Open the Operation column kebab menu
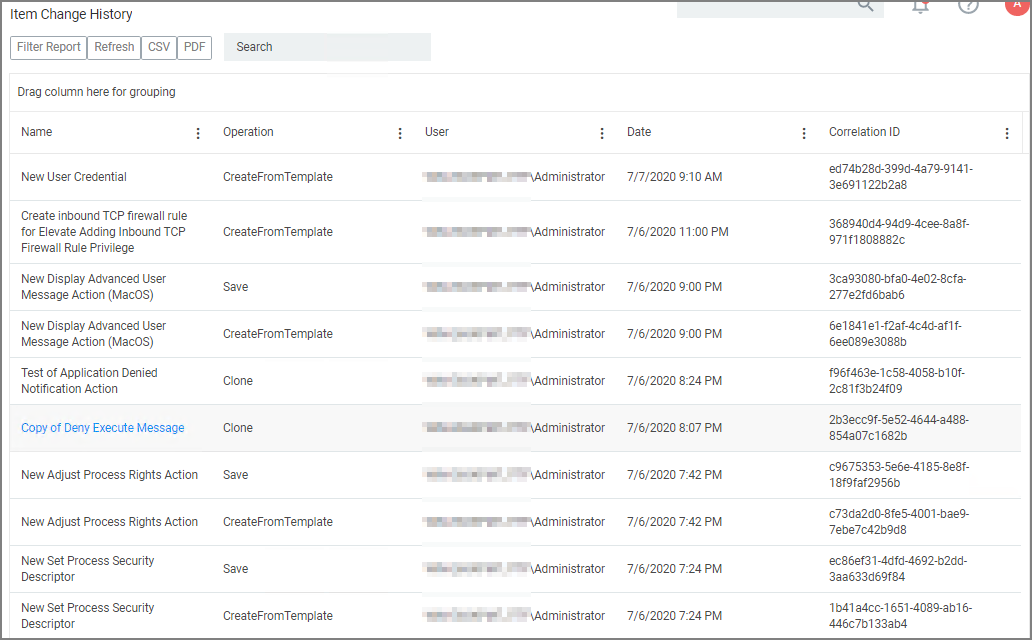 click(400, 134)
